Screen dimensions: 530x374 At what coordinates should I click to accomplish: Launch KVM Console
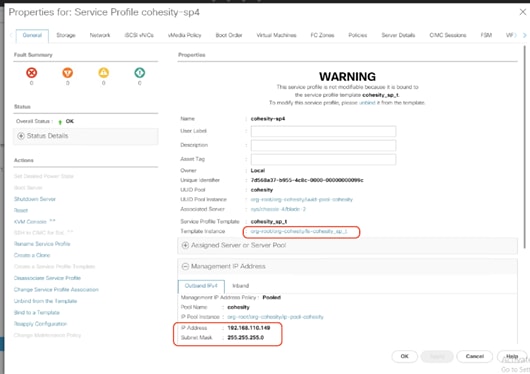pyautogui.click(x=34, y=222)
